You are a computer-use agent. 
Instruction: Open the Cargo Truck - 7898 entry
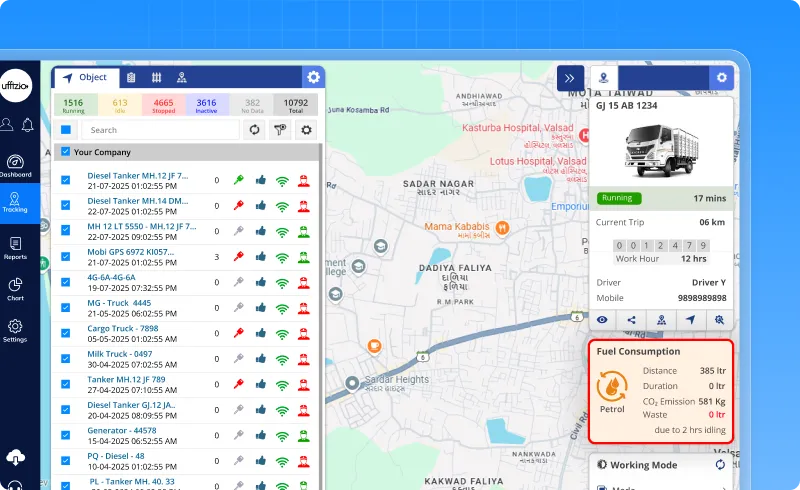pos(122,328)
